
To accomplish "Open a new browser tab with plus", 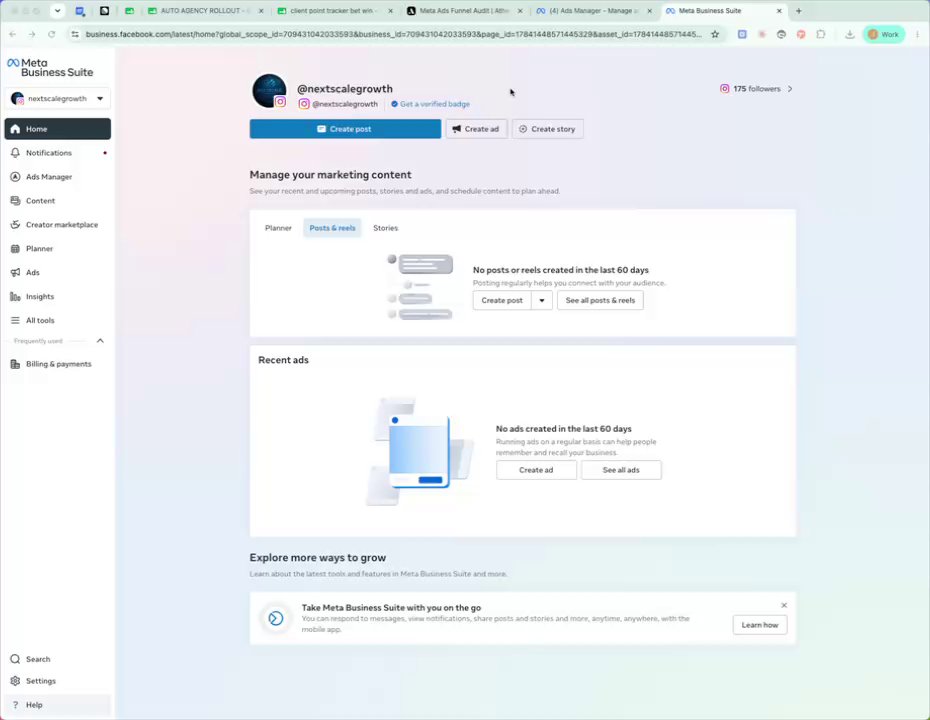I will (x=799, y=11).
